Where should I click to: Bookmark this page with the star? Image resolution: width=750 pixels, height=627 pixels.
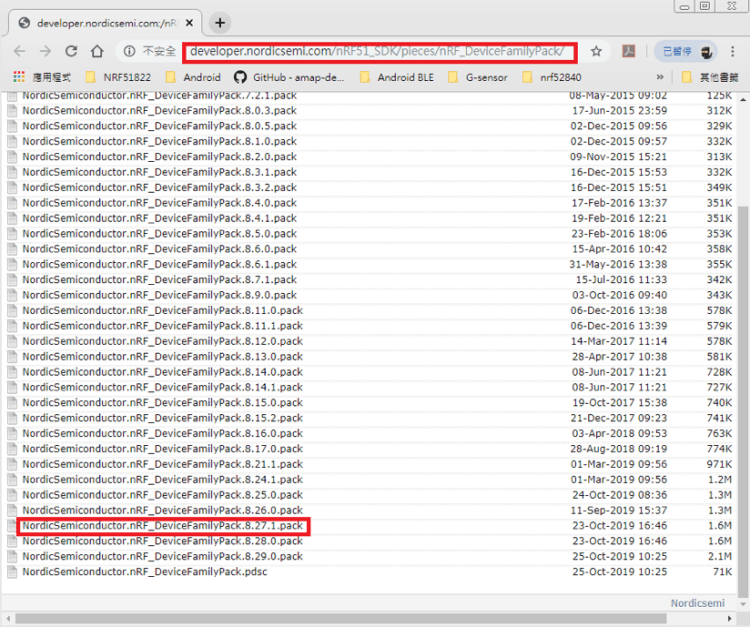[x=596, y=51]
